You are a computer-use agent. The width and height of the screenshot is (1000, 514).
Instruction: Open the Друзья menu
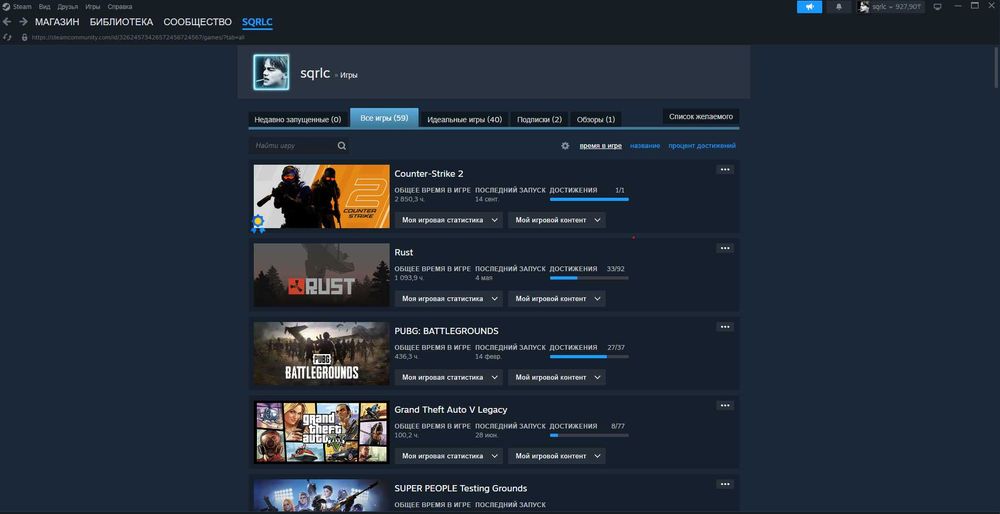coord(68,6)
